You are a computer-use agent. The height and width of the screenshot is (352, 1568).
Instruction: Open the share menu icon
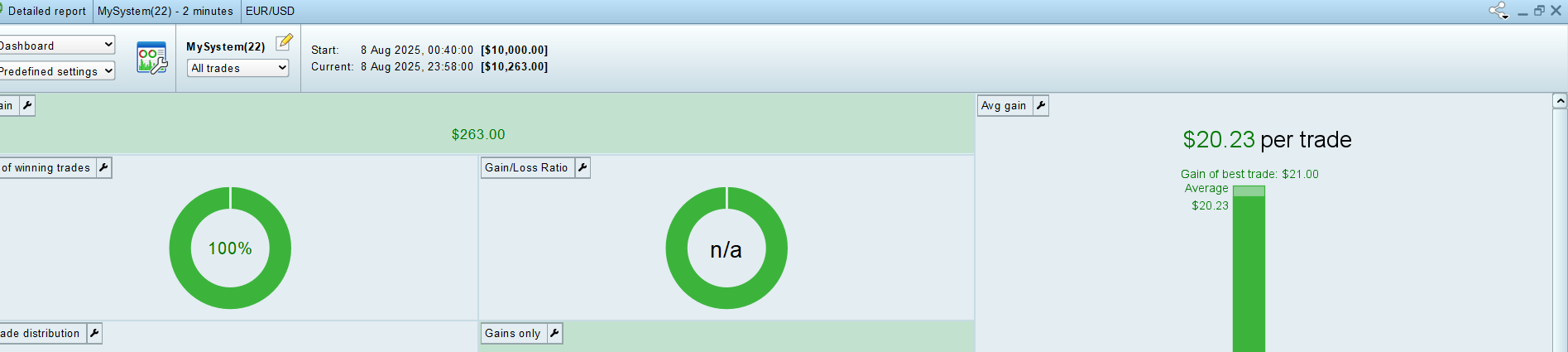(x=1498, y=11)
